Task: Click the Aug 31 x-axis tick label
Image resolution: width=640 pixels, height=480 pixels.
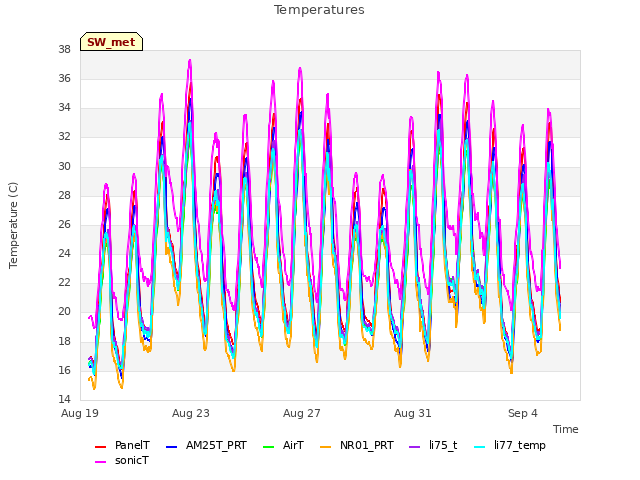Action: 413,413
